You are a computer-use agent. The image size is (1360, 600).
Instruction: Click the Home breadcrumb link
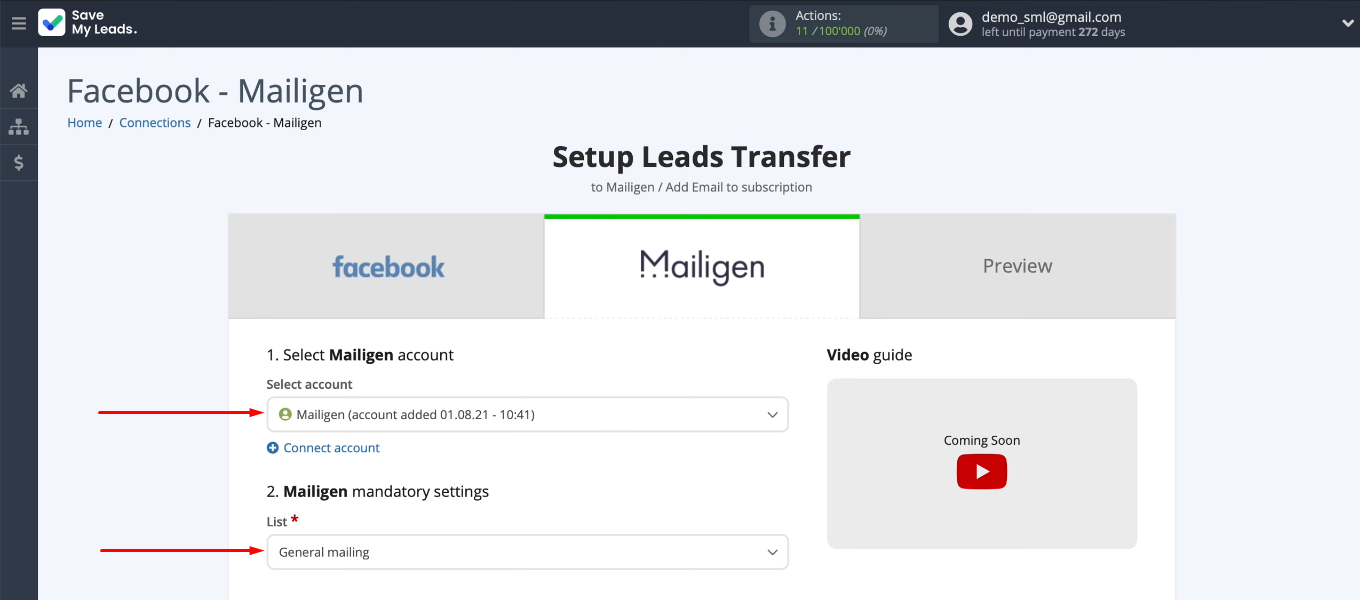(84, 123)
